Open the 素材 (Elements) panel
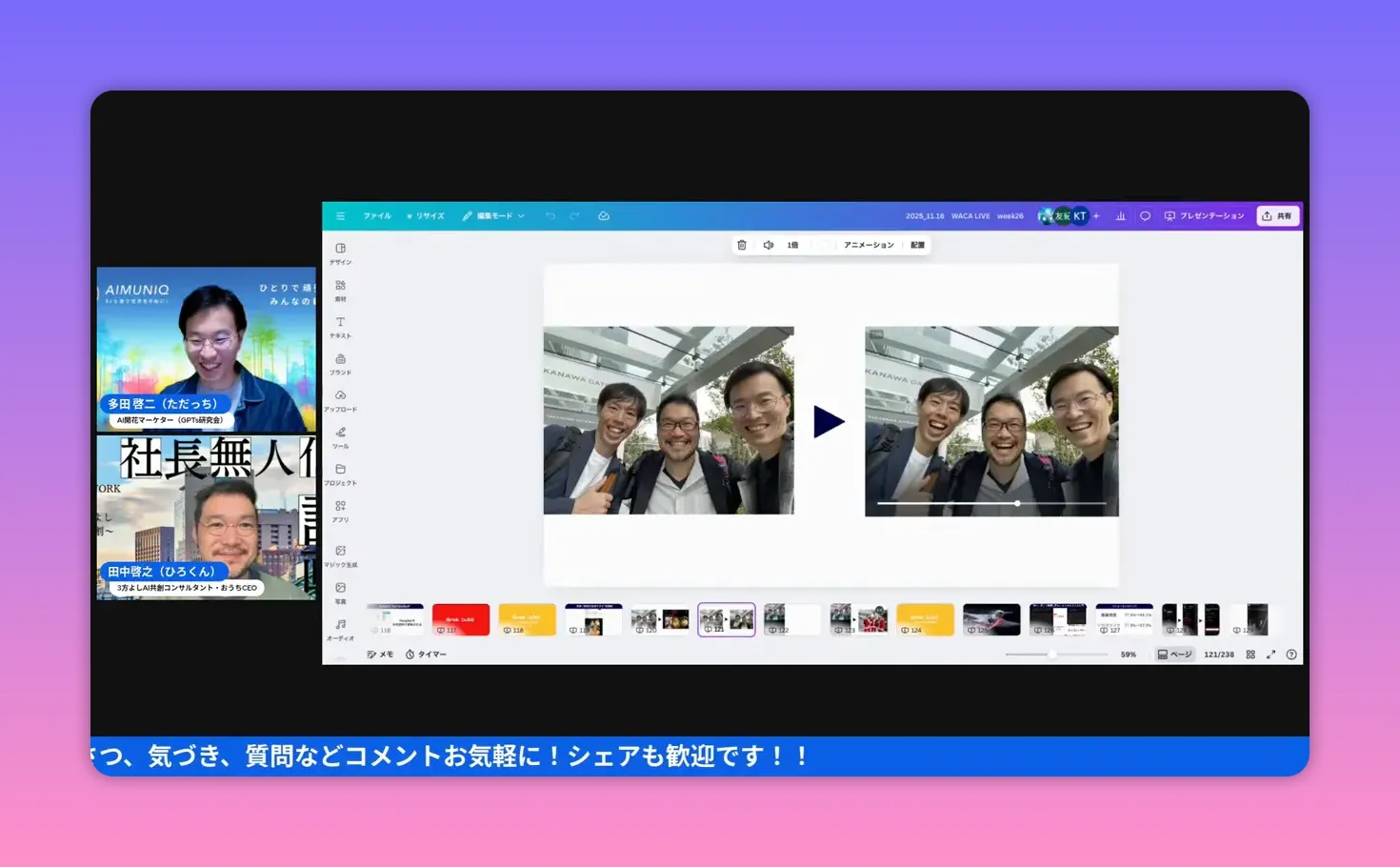The width and height of the screenshot is (1400, 867). pos(341,290)
